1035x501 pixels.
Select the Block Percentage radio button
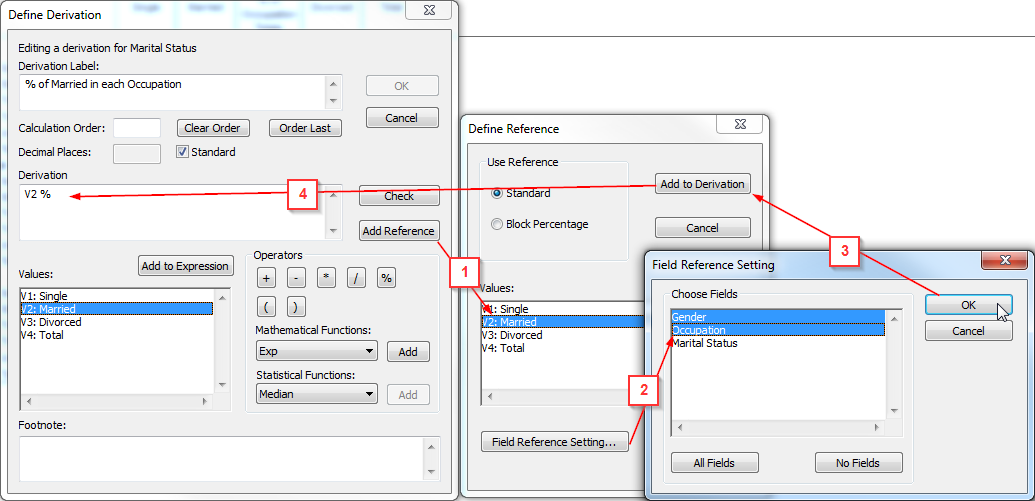(497, 224)
